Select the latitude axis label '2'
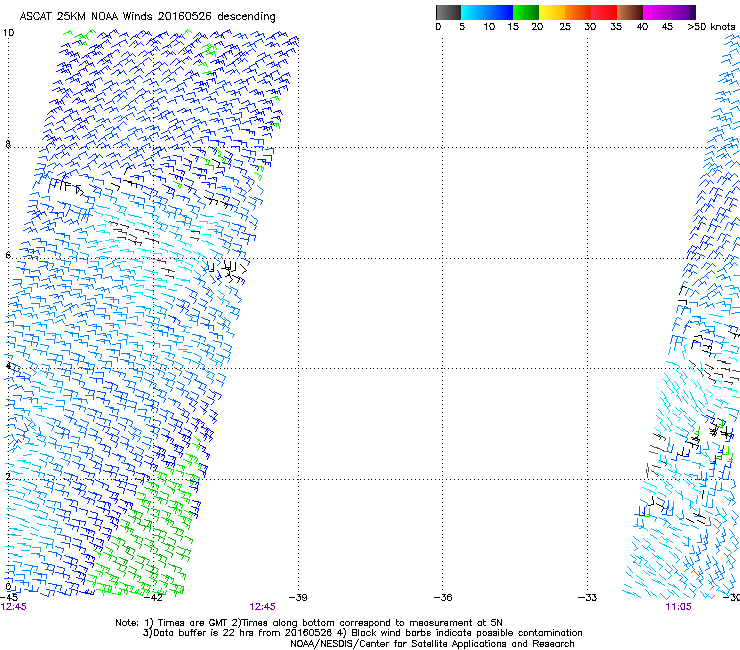 [x=8, y=476]
